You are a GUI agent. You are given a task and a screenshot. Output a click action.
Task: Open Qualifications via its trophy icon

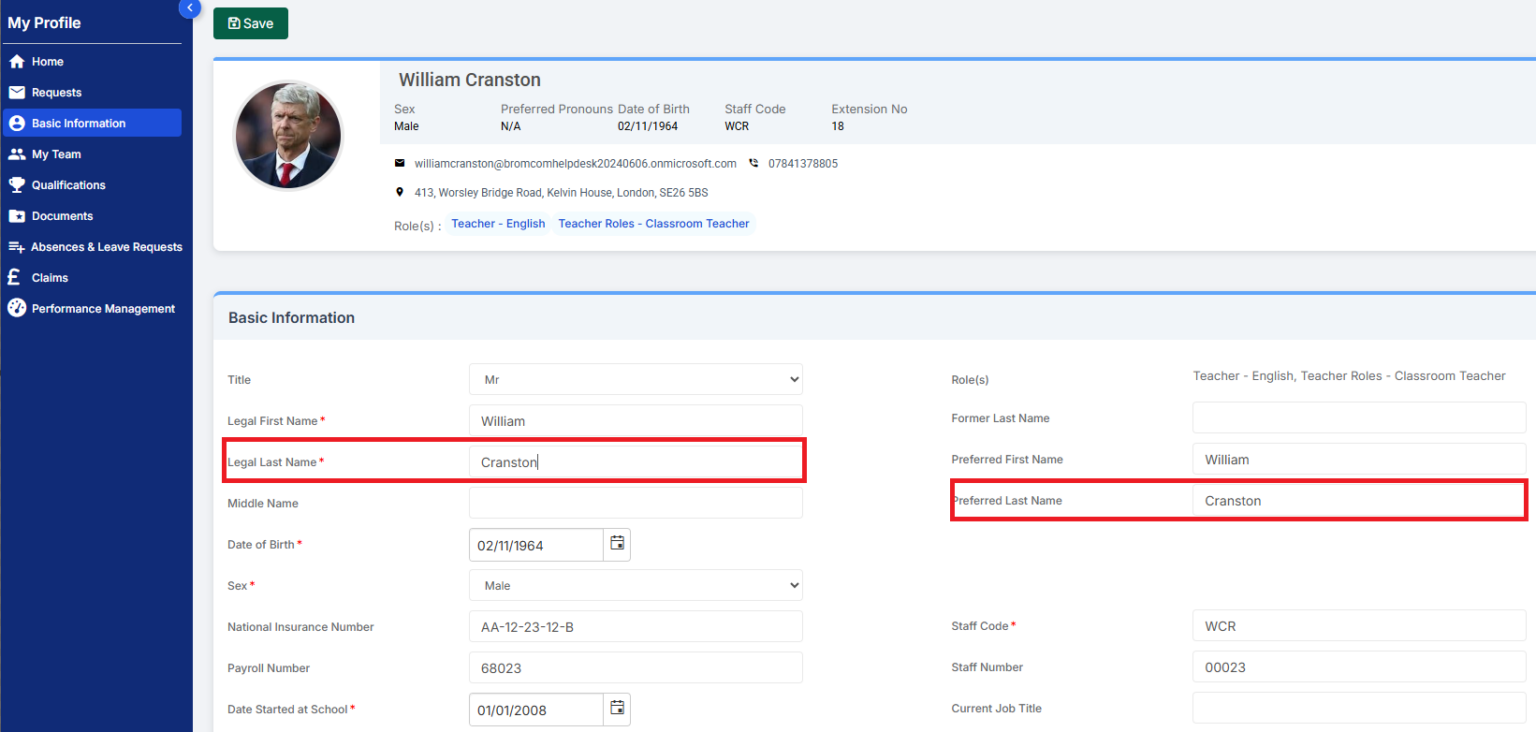click(18, 185)
